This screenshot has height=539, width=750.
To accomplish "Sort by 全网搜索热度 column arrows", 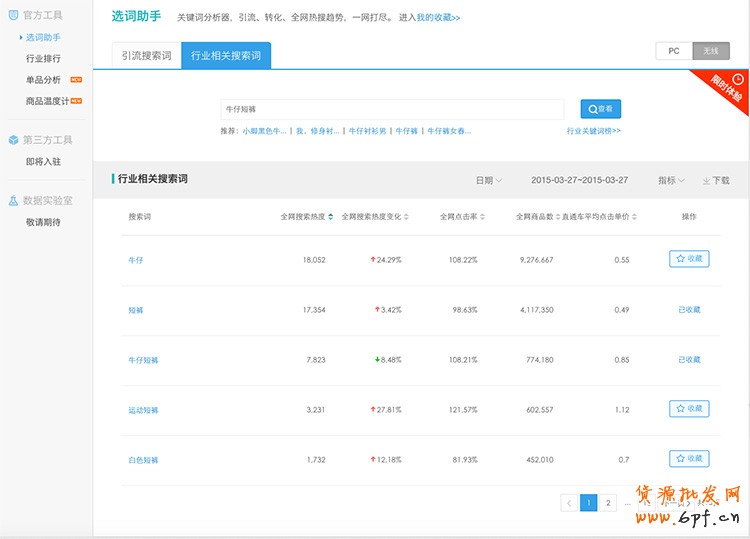I will pyautogui.click(x=331, y=217).
